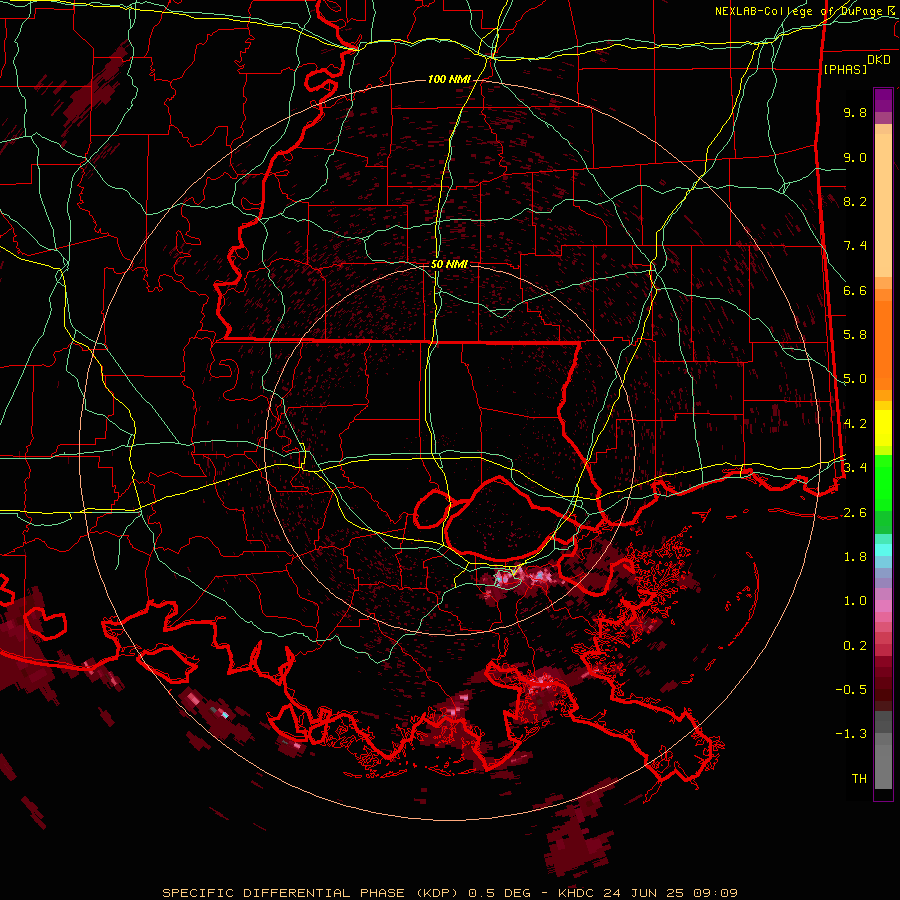Click the -1.3 value on the scale

(851, 734)
